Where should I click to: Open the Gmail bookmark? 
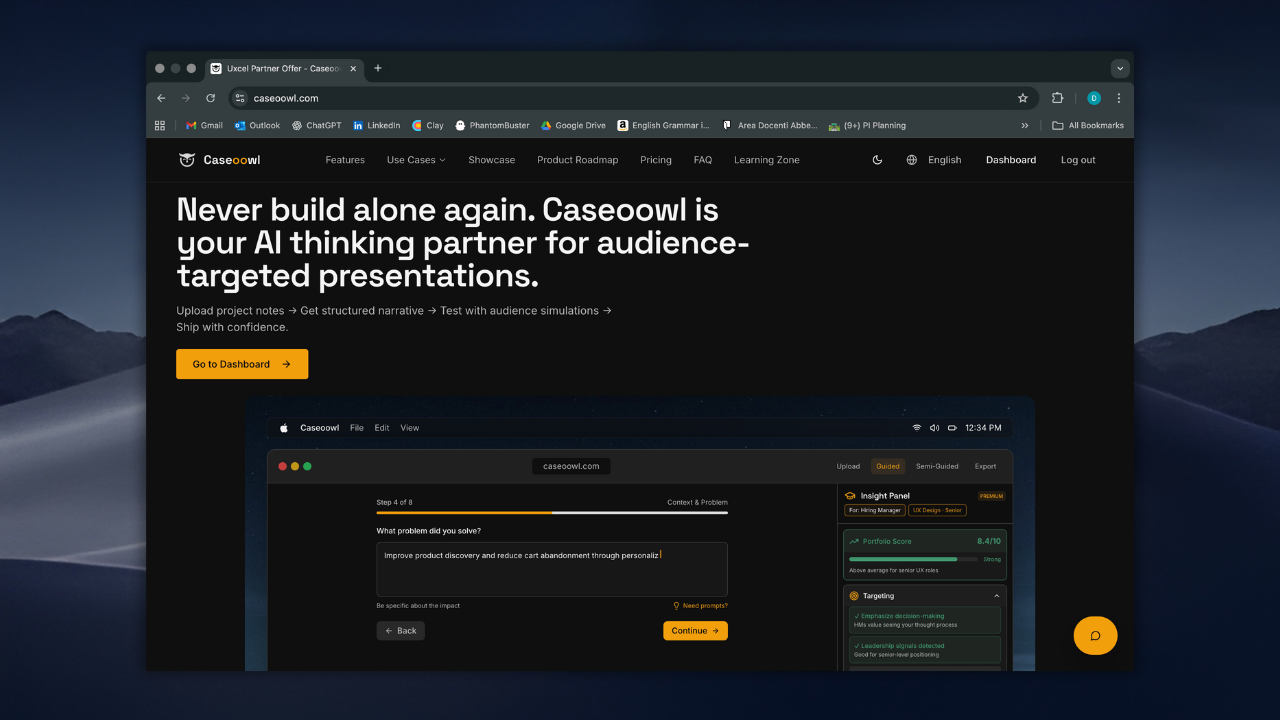(x=204, y=126)
